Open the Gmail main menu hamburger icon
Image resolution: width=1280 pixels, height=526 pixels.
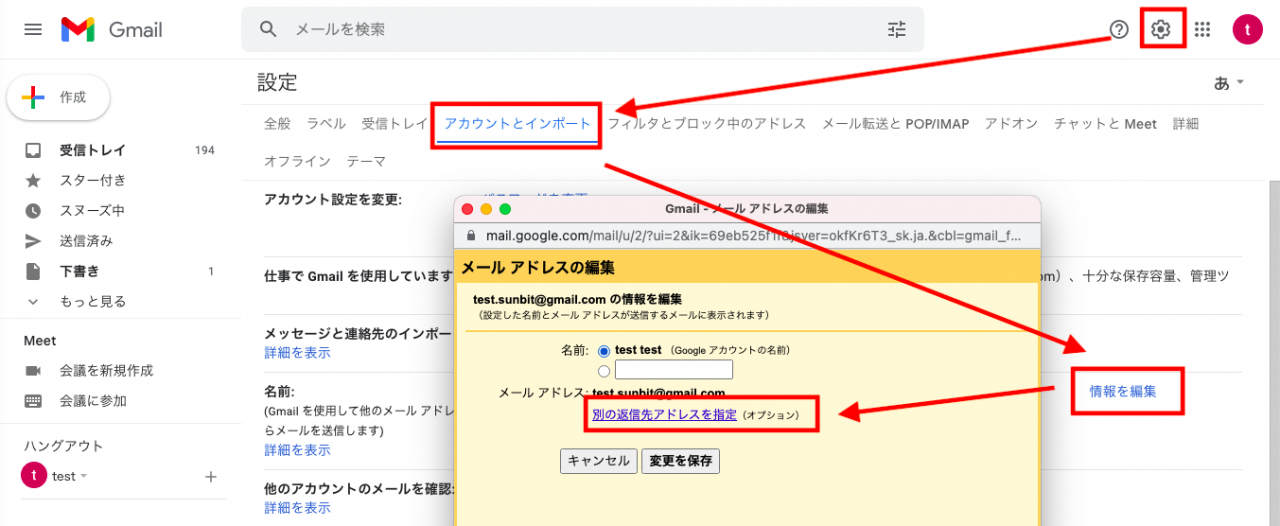pos(33,29)
